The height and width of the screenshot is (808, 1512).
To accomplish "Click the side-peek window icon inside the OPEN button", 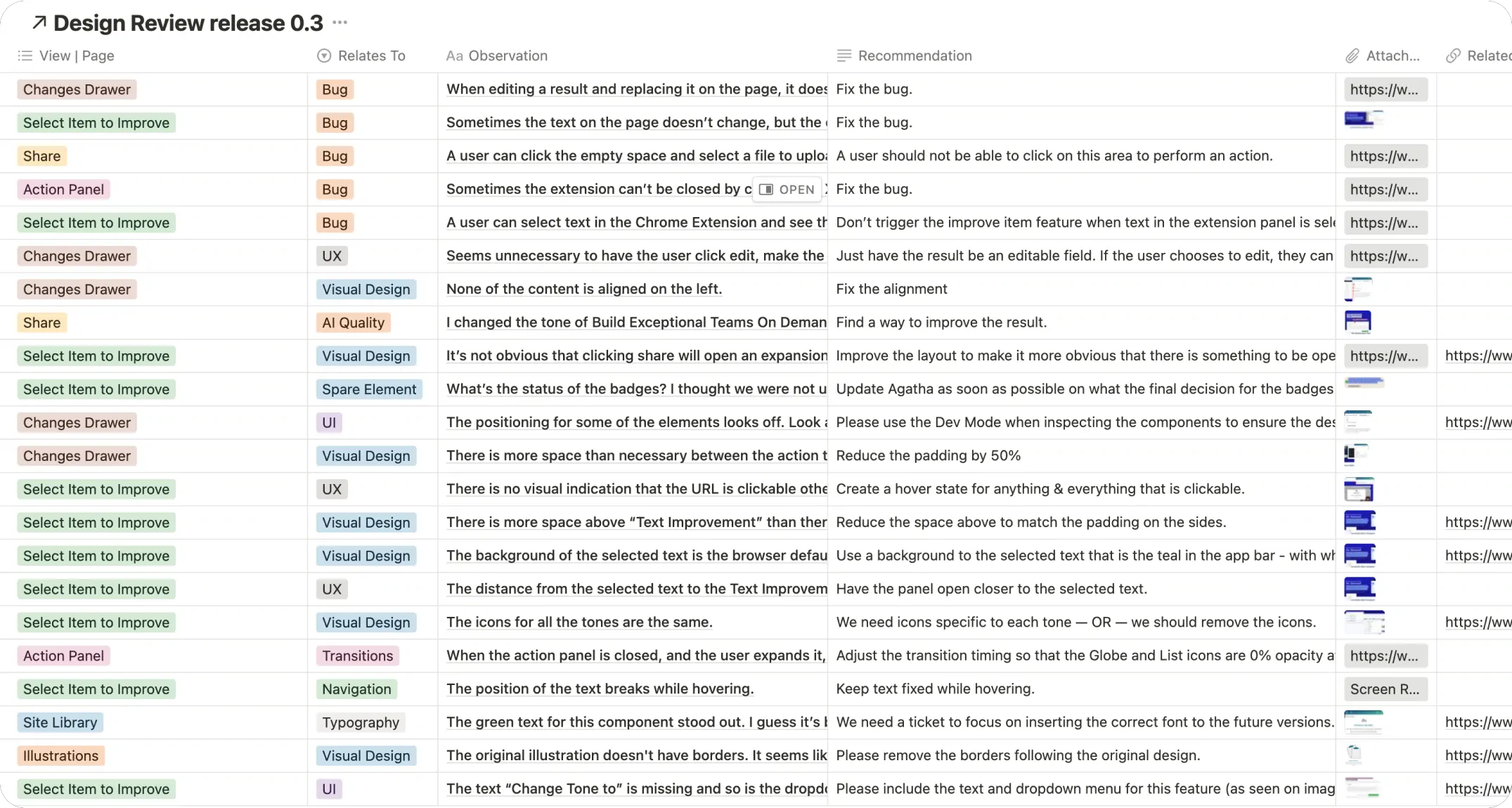I will coord(767,190).
